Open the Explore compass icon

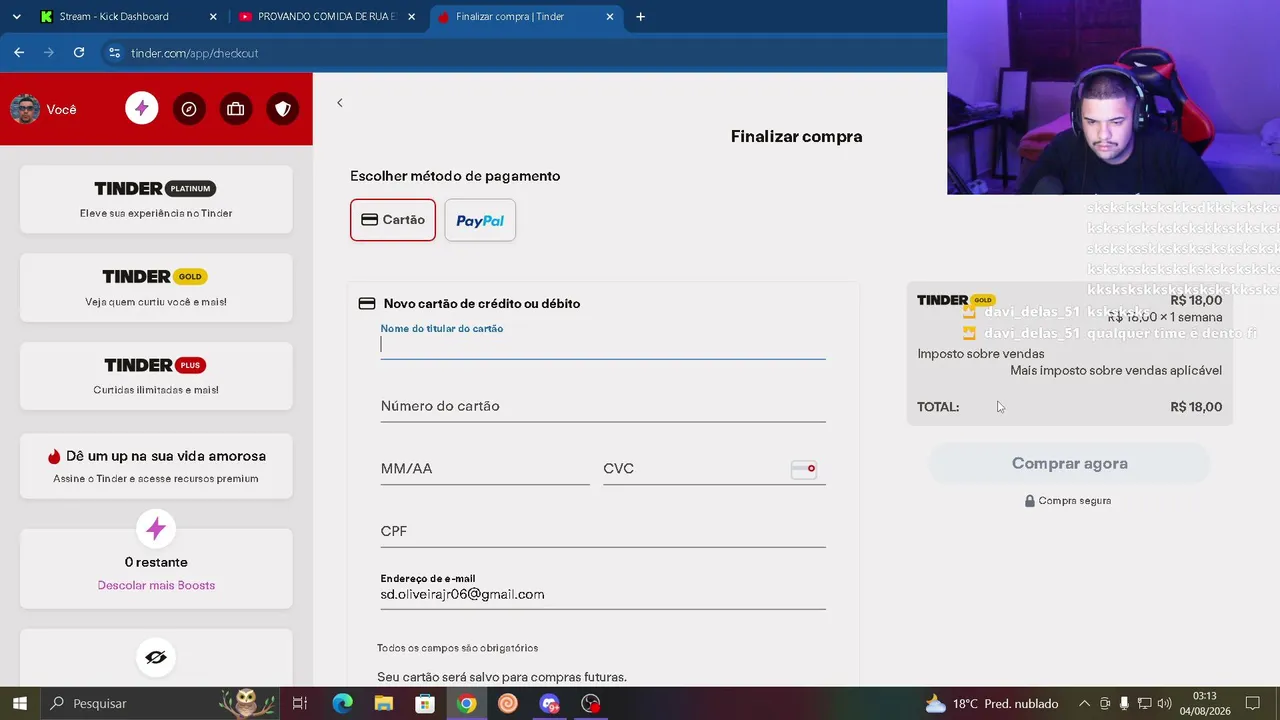coord(189,109)
